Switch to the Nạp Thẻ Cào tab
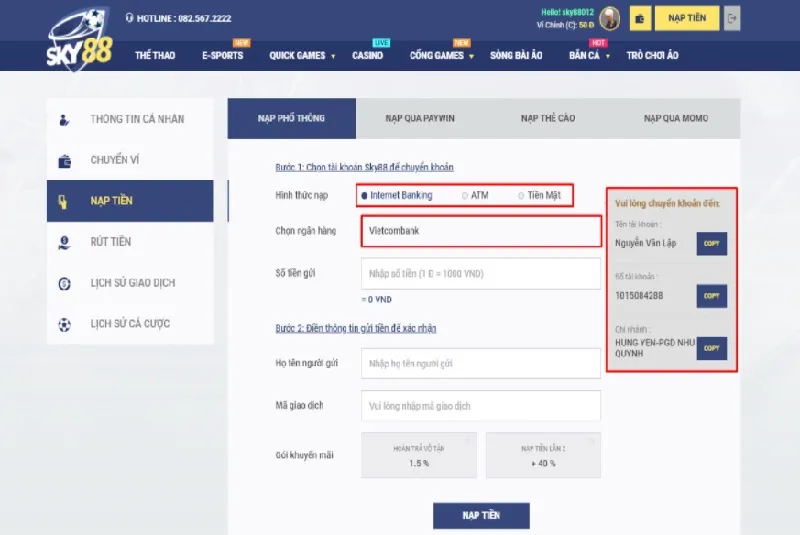 (x=548, y=118)
